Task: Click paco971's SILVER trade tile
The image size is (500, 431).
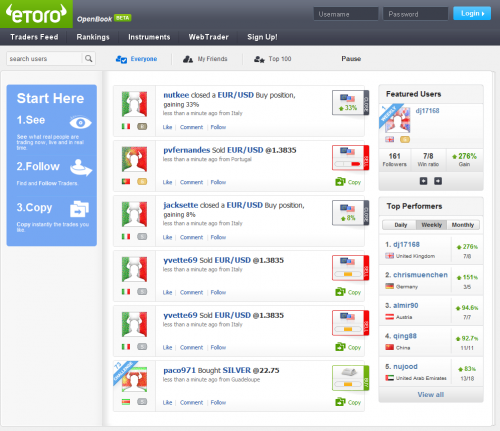Action: (x=350, y=378)
